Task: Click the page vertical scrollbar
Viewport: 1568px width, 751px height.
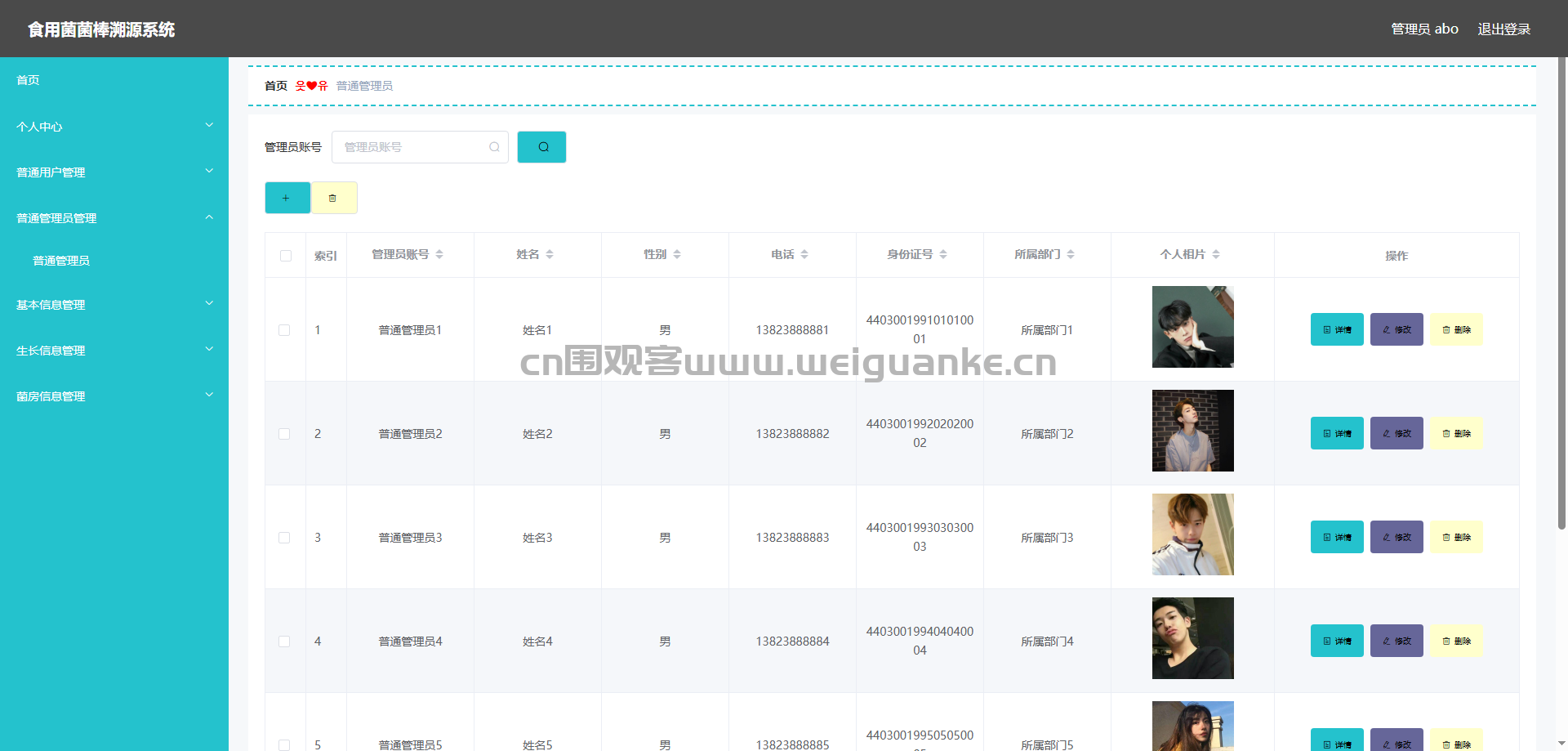Action: (1561, 294)
